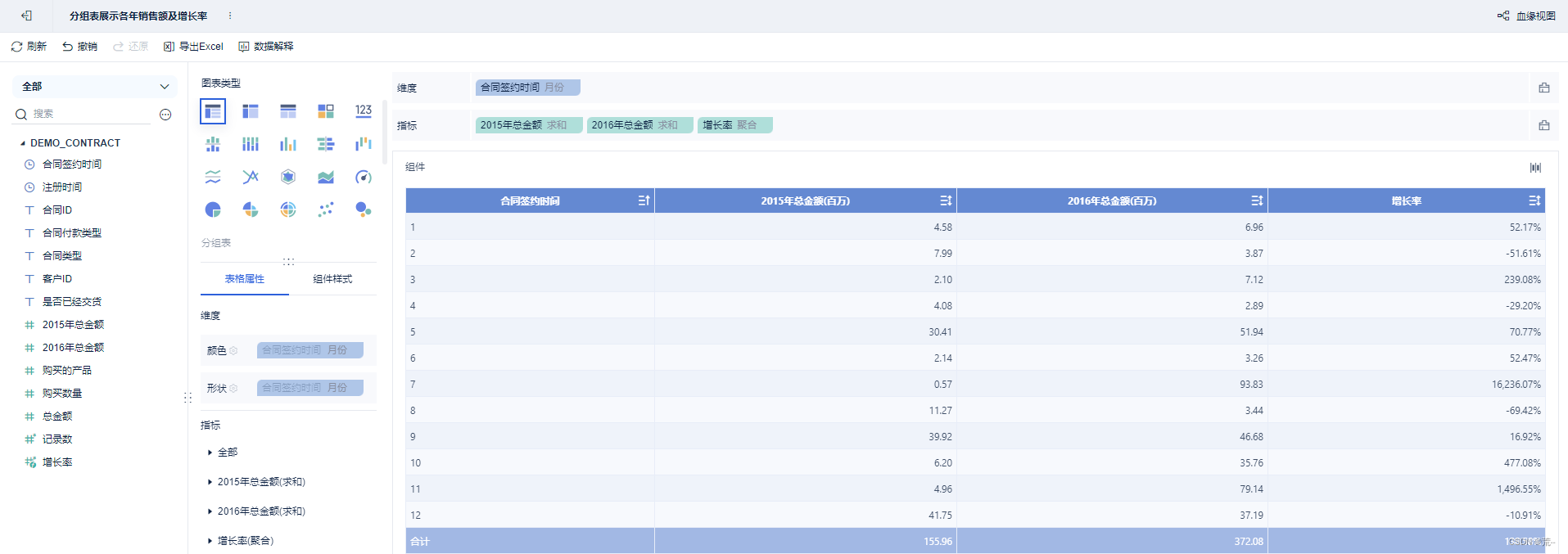
Task: Select the multi-series column chart type
Action: coord(288,144)
